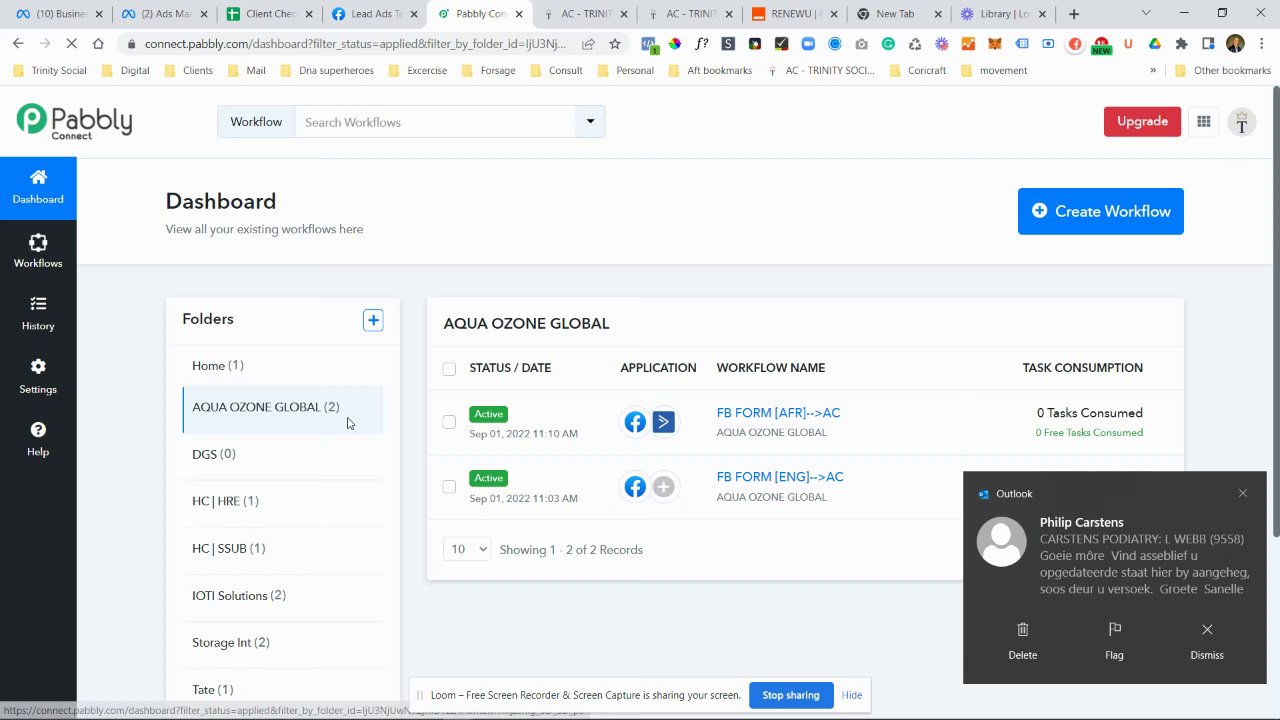
Task: Select the DGS (0) folder
Action: pyautogui.click(x=283, y=454)
